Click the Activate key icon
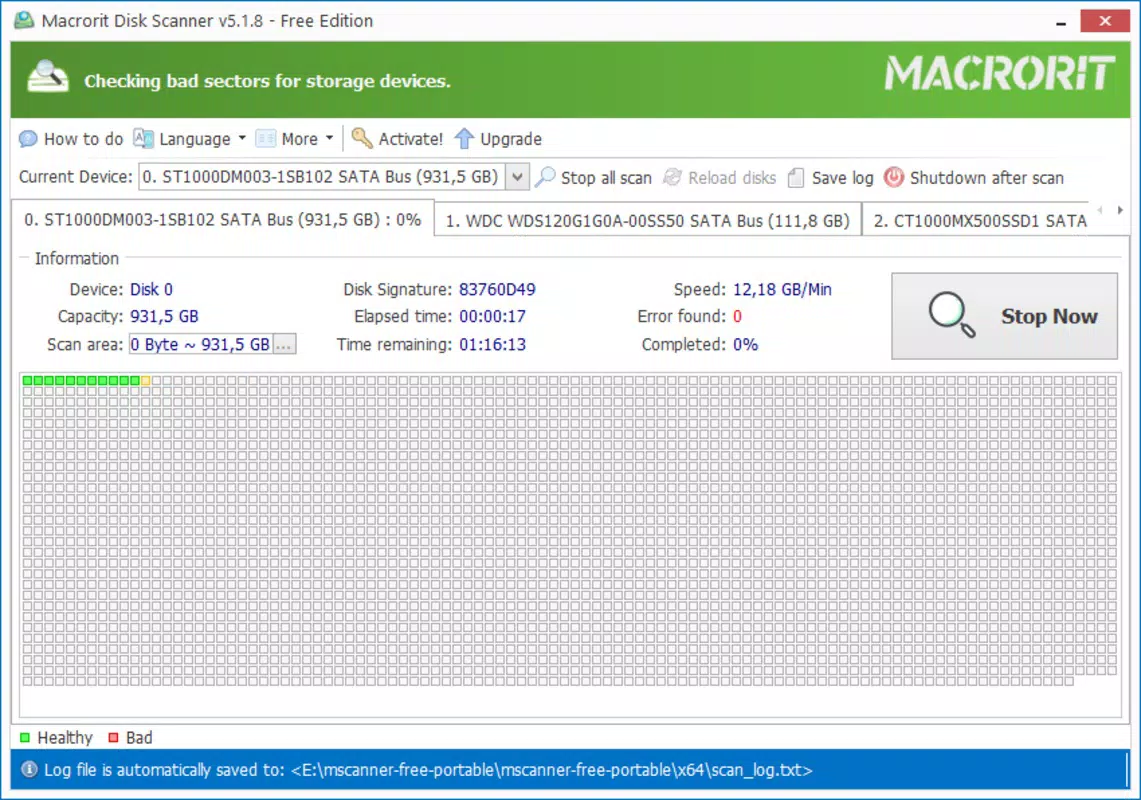The height and width of the screenshot is (800, 1141). tap(362, 138)
